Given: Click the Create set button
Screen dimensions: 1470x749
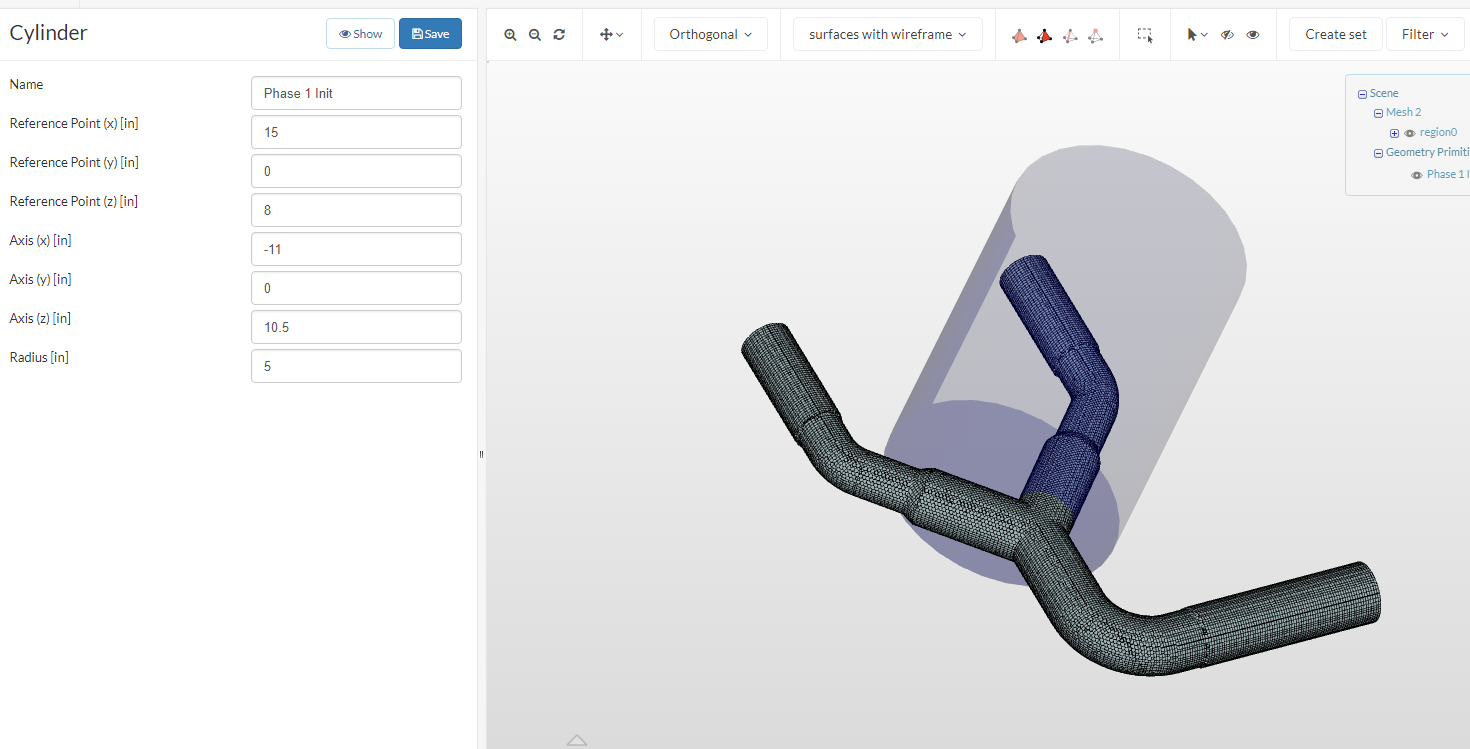Looking at the screenshot, I should 1335,34.
